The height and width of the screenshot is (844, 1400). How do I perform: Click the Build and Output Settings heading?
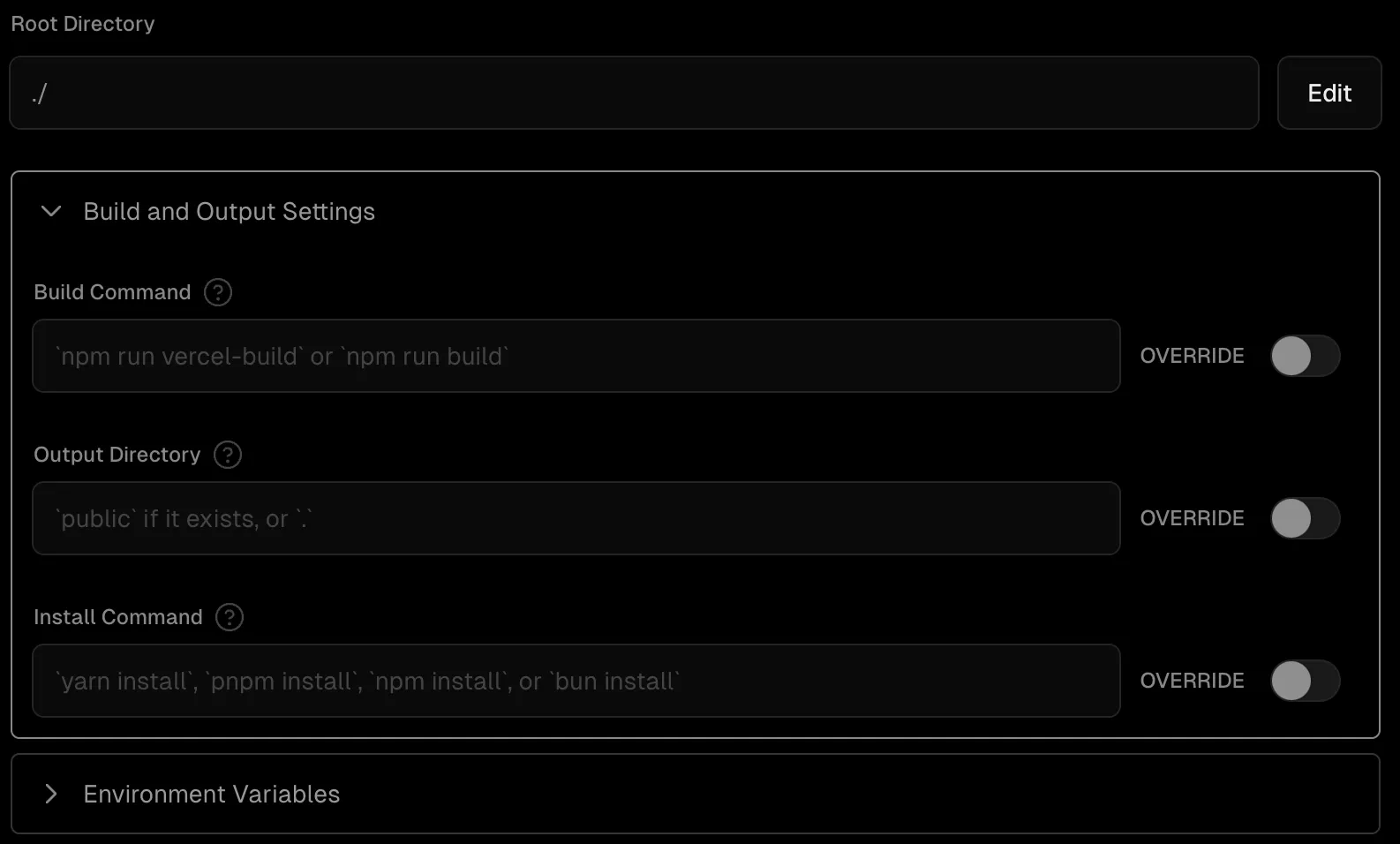(x=230, y=212)
